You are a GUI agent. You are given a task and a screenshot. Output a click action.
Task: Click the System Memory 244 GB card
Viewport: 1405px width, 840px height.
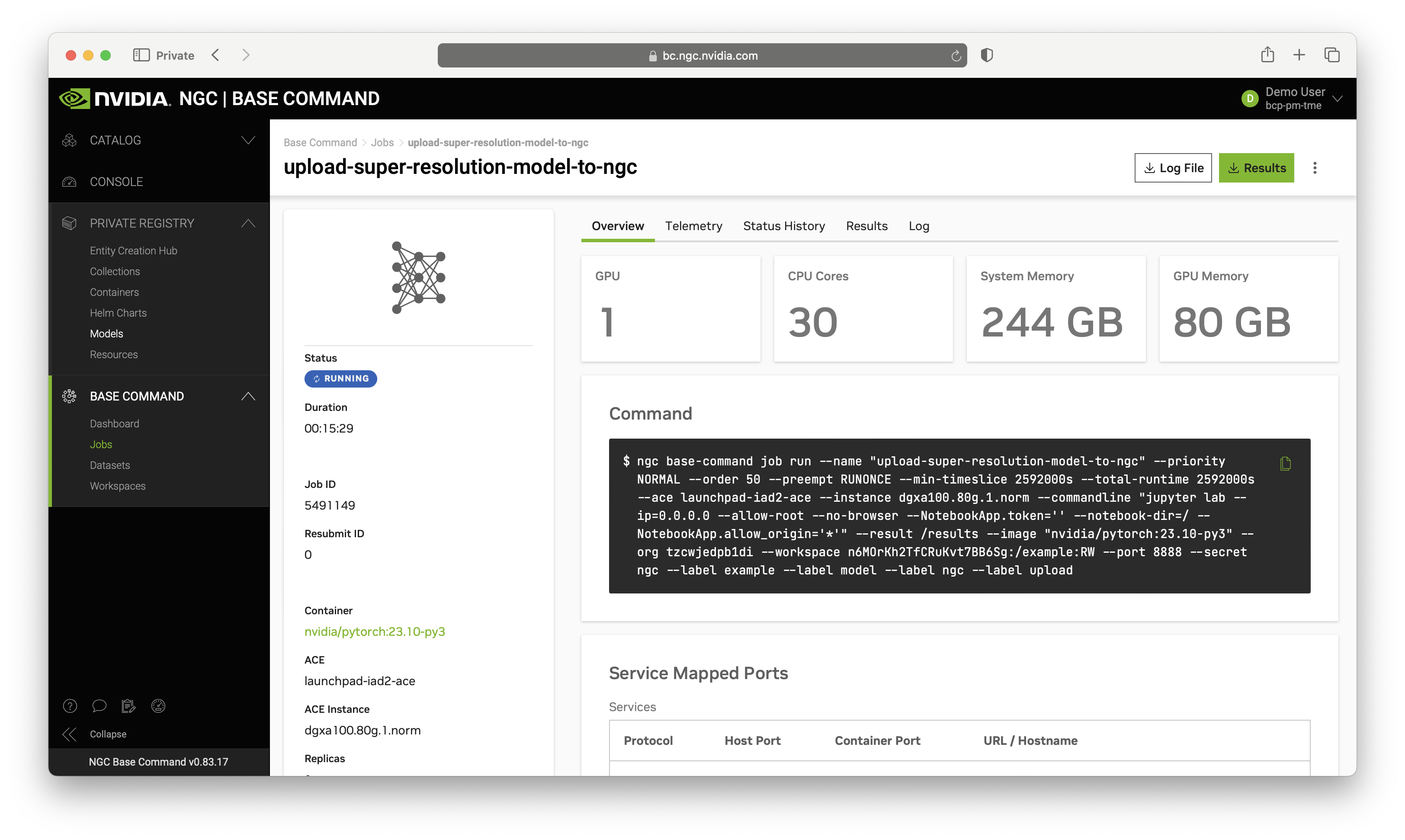[x=1056, y=308]
